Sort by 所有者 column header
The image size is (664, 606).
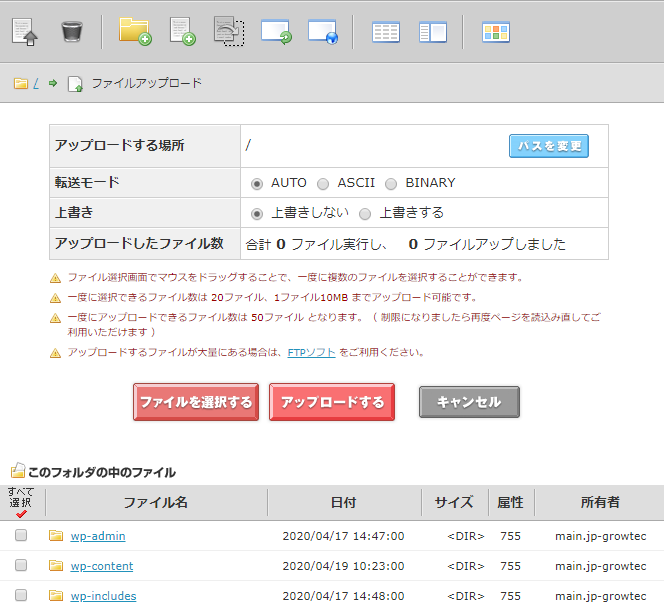(x=600, y=502)
